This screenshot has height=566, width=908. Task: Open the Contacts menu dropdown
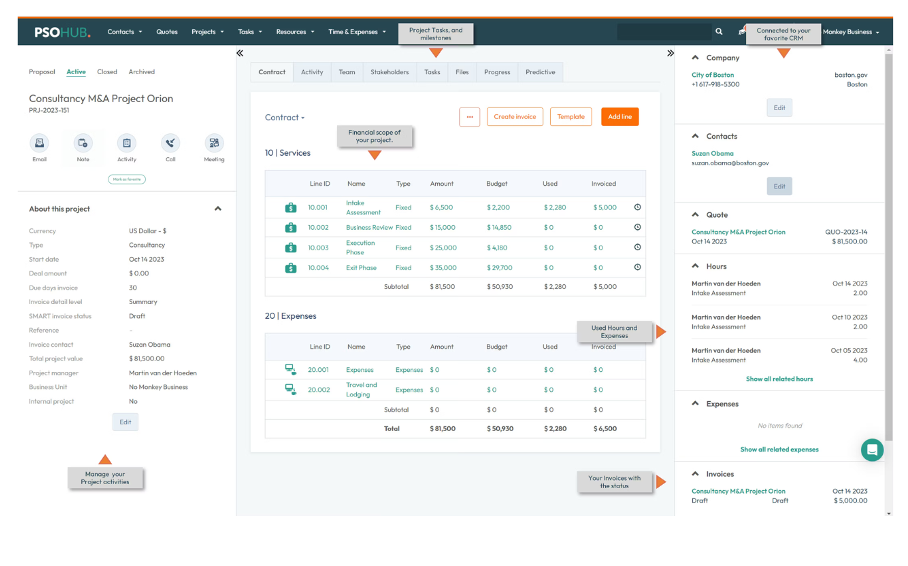(x=125, y=32)
